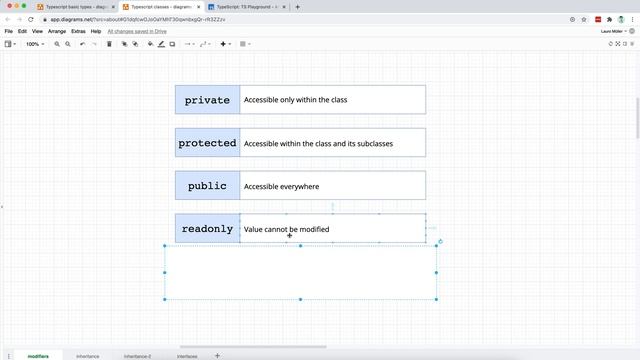This screenshot has height=360, width=640.
Task: Add a new page with plus button
Action: tap(217, 356)
